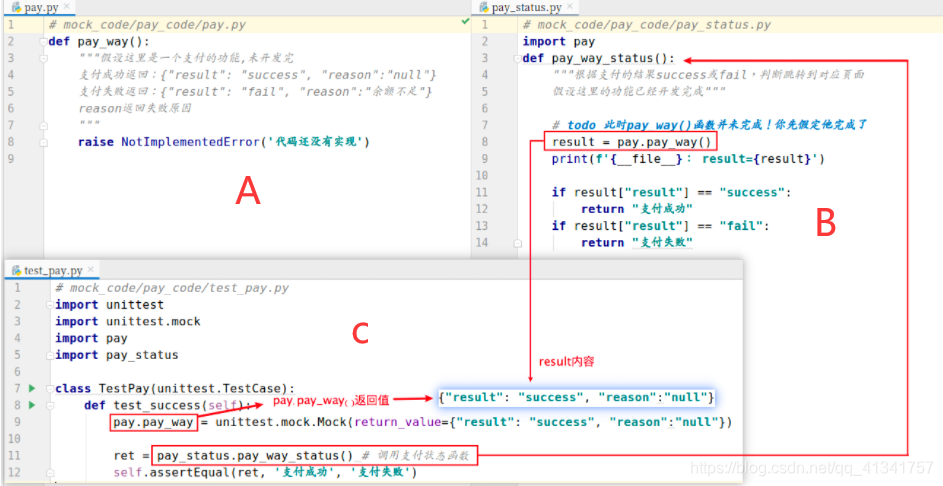Collapse the imports fold in test_pay.py
Screen dimensions: 943x486
click(x=51, y=305)
